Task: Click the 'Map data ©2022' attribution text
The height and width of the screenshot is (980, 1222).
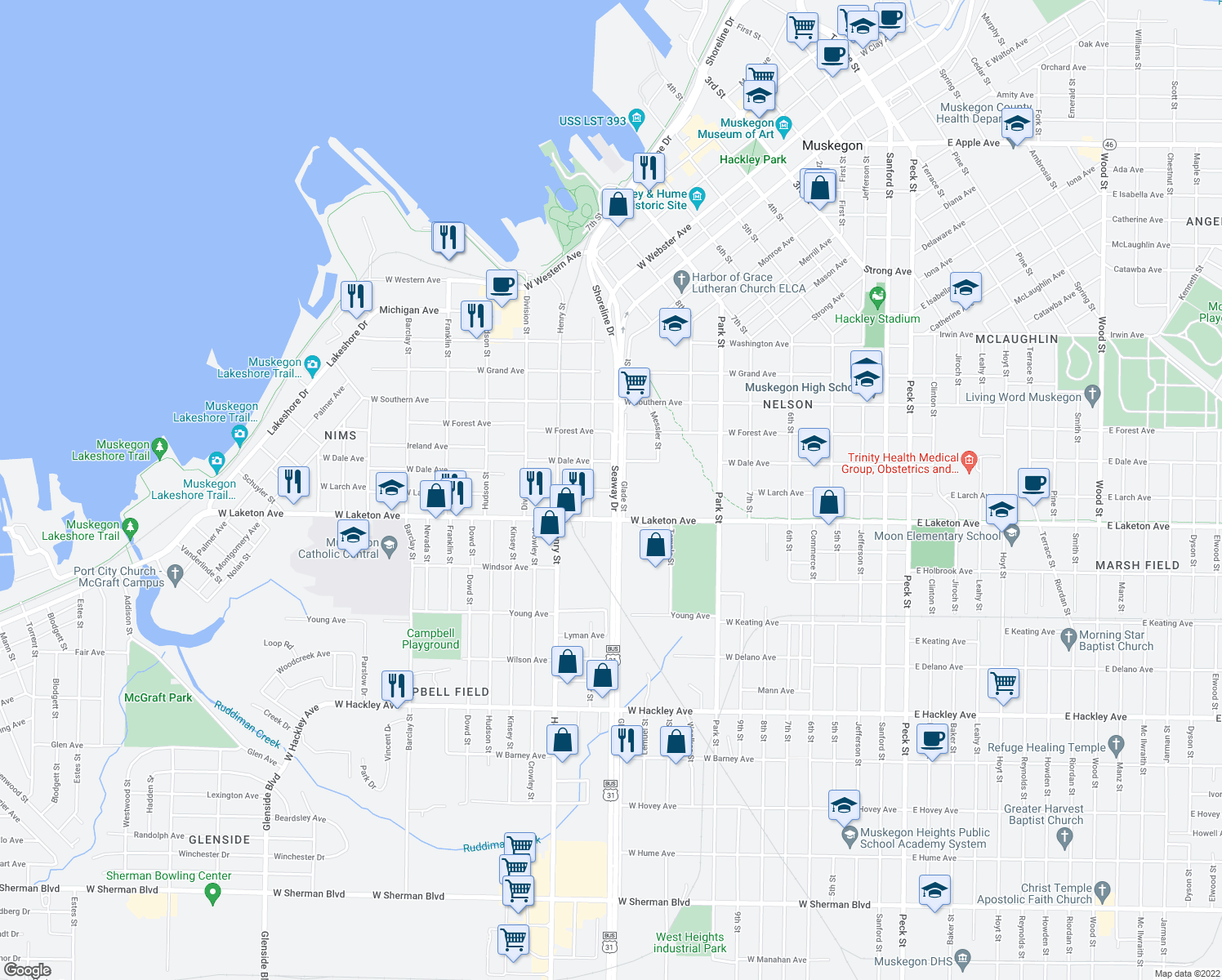Action: 1188,973
